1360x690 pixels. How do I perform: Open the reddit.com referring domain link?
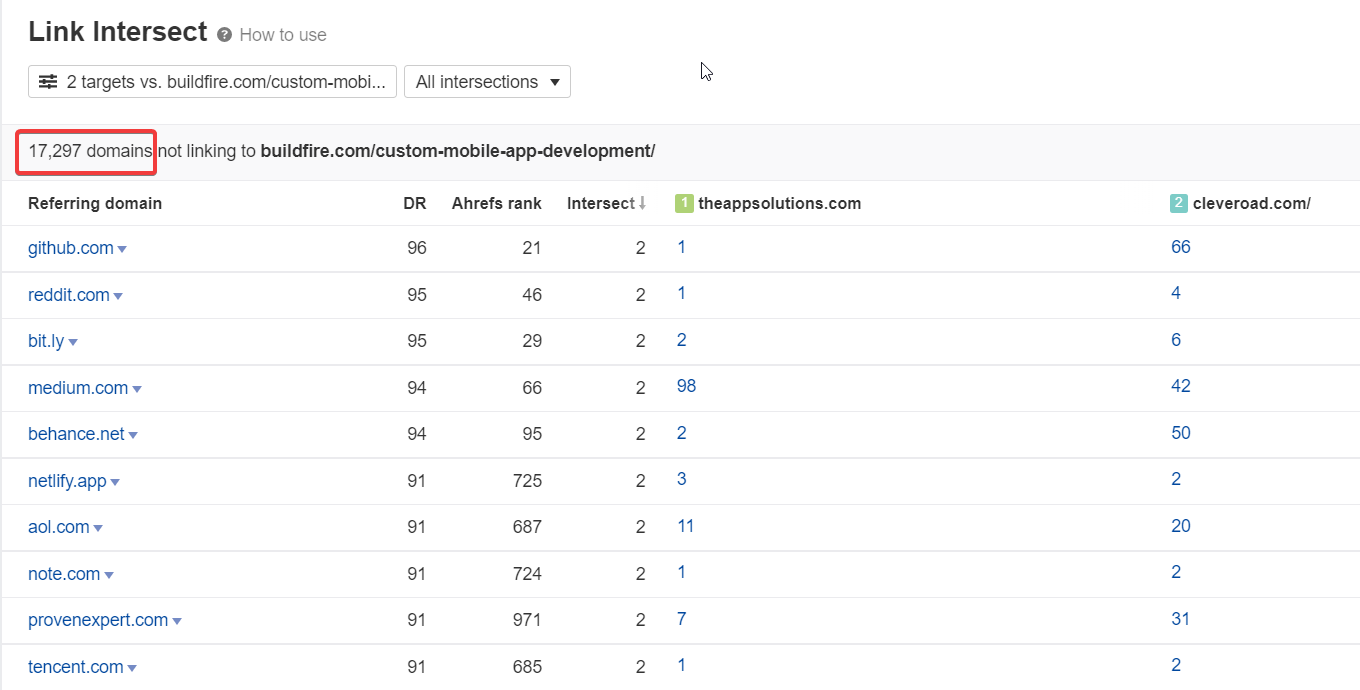click(69, 295)
